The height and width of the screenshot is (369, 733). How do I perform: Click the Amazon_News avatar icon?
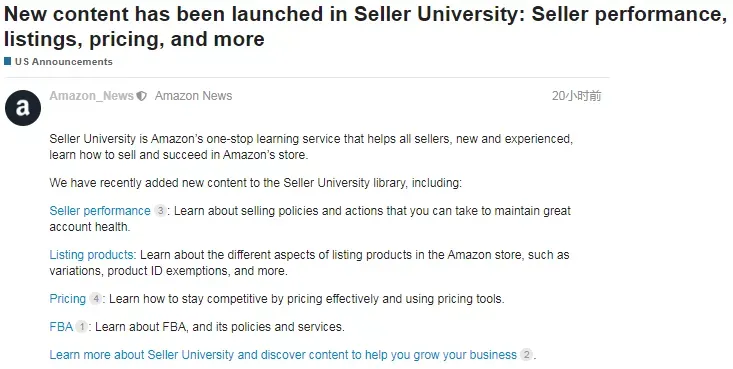click(x=23, y=108)
